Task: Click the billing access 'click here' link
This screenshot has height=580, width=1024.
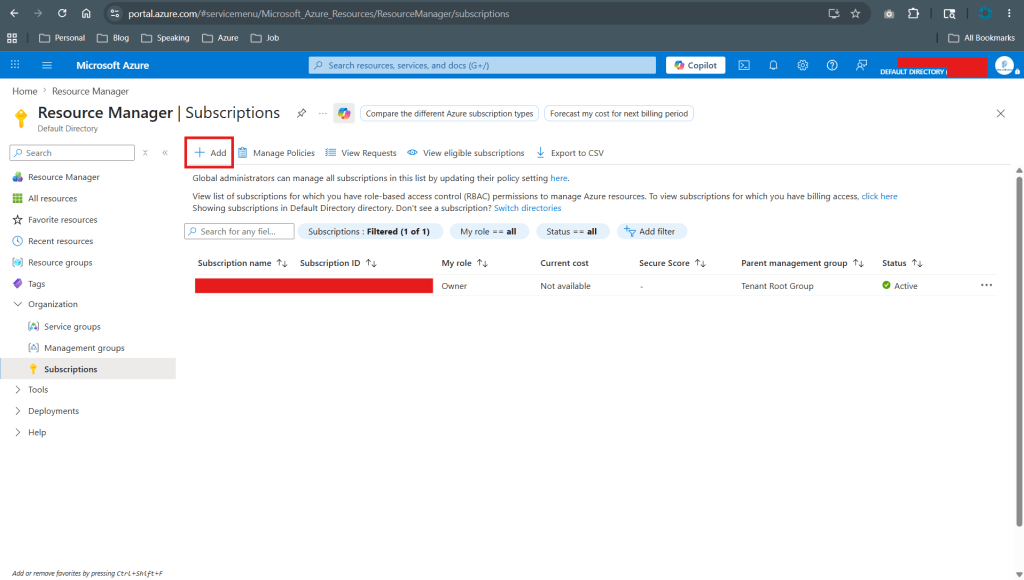Action: tap(879, 197)
